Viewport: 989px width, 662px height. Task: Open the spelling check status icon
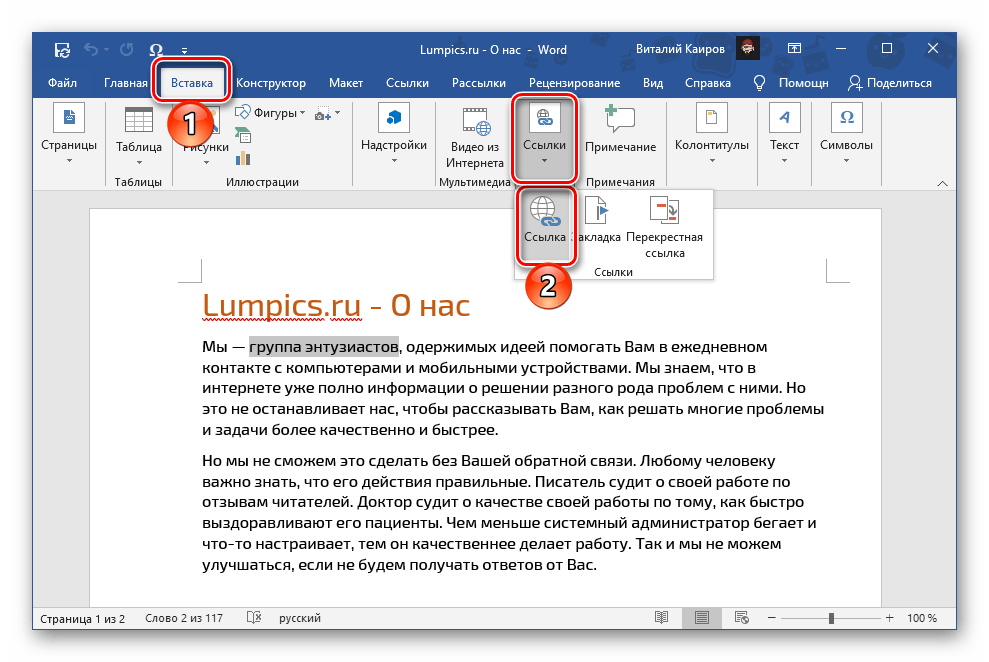tap(255, 619)
